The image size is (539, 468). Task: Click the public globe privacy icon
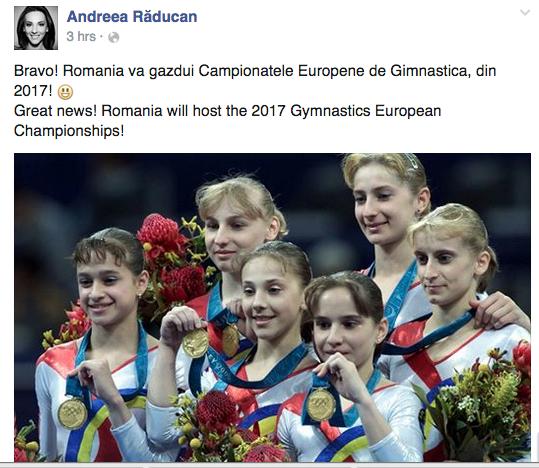coord(114,37)
